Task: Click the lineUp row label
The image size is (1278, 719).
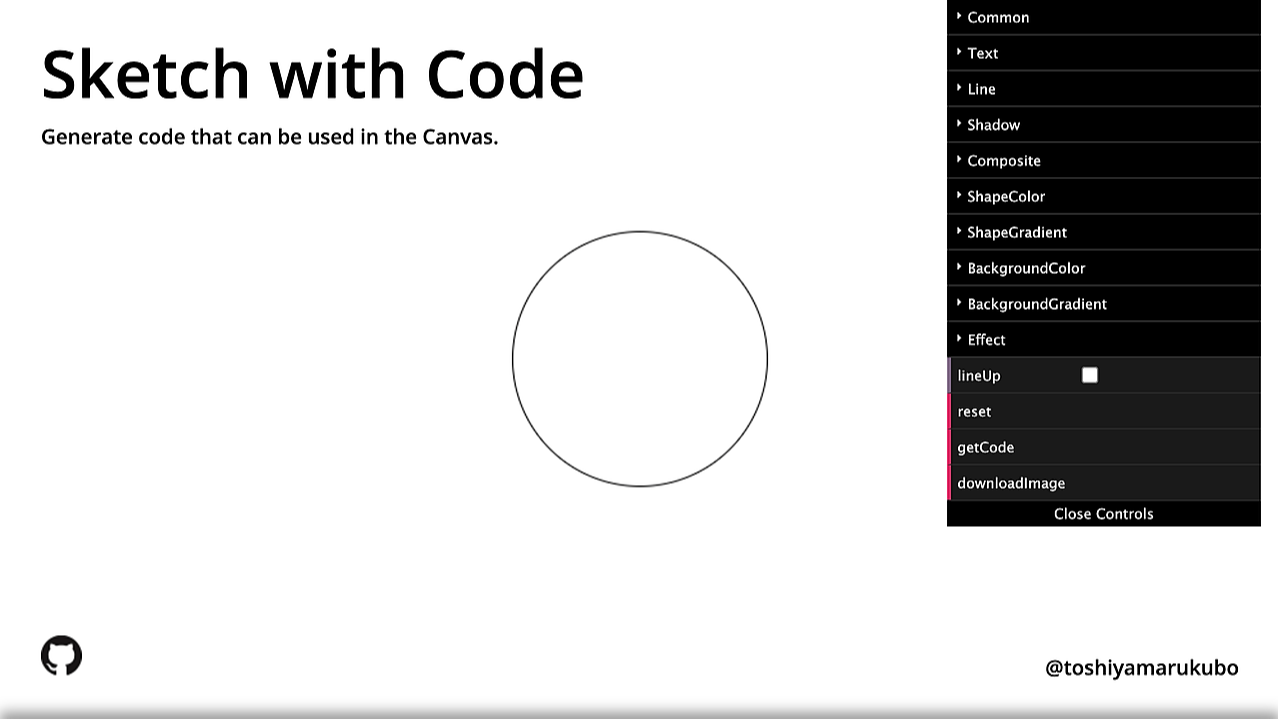Action: [x=977, y=375]
